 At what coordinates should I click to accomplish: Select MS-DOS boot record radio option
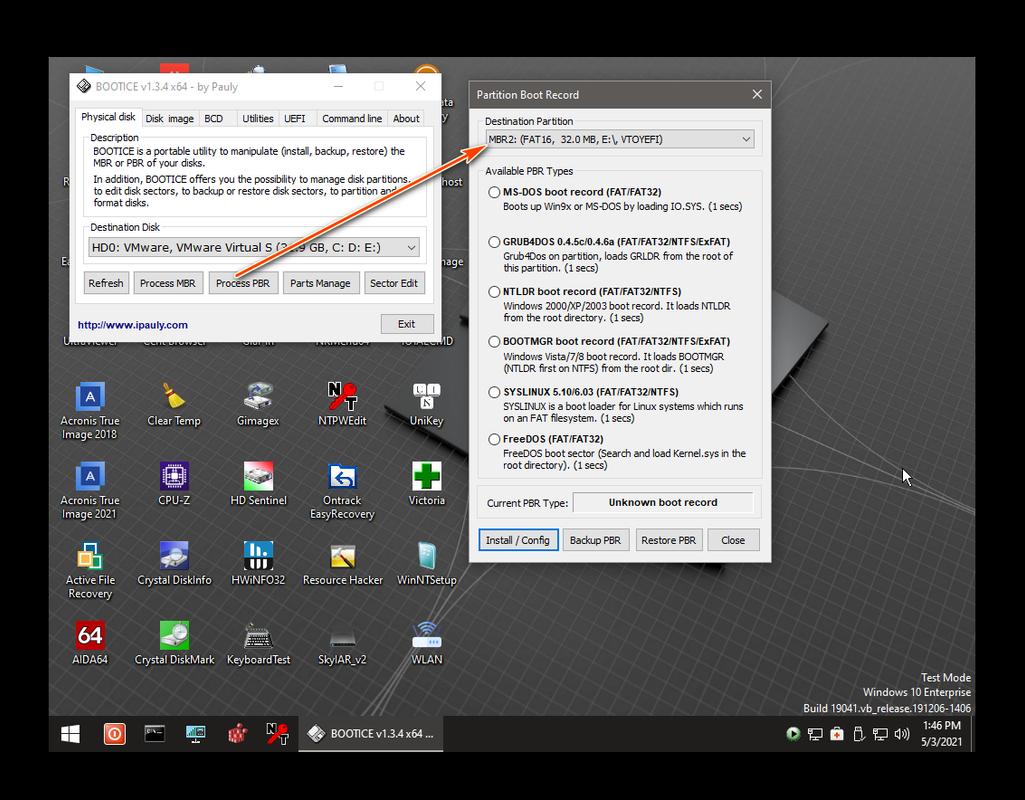tap(494, 192)
